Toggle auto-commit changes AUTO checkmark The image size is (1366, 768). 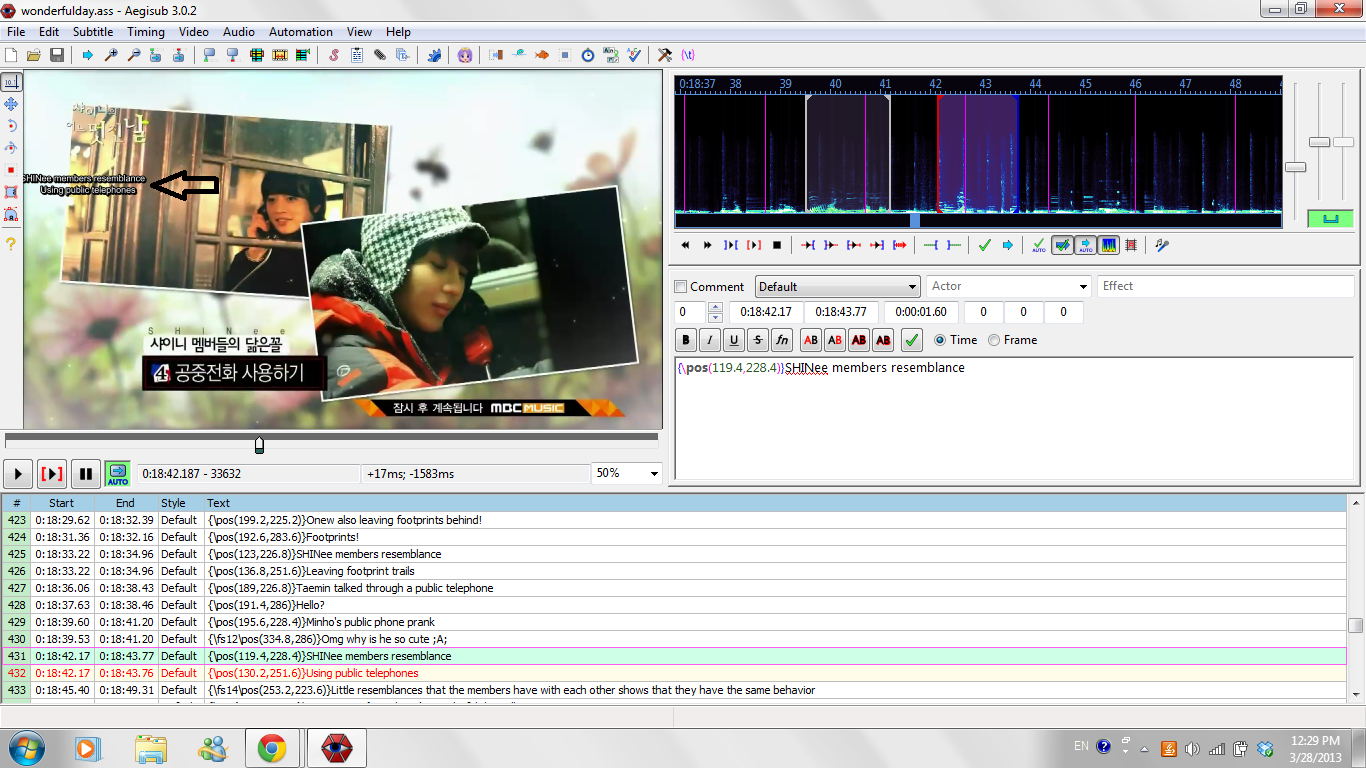tap(1039, 245)
